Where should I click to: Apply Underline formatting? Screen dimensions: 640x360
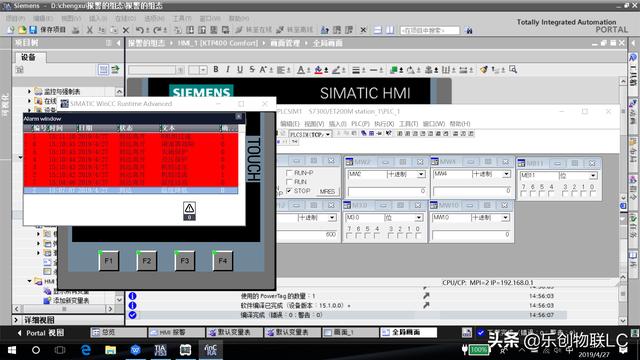click(x=240, y=70)
